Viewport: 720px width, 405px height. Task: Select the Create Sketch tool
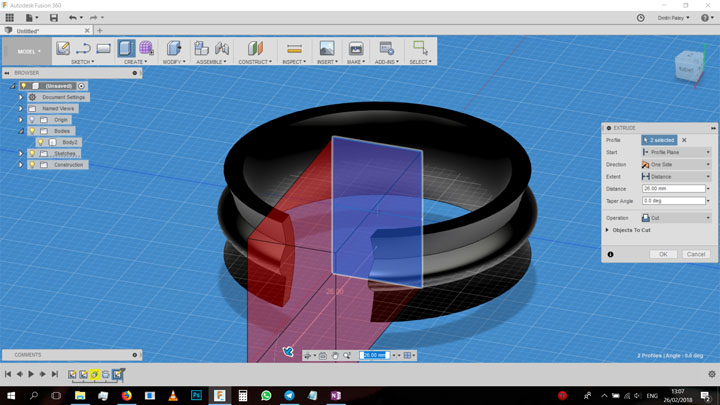tap(63, 48)
